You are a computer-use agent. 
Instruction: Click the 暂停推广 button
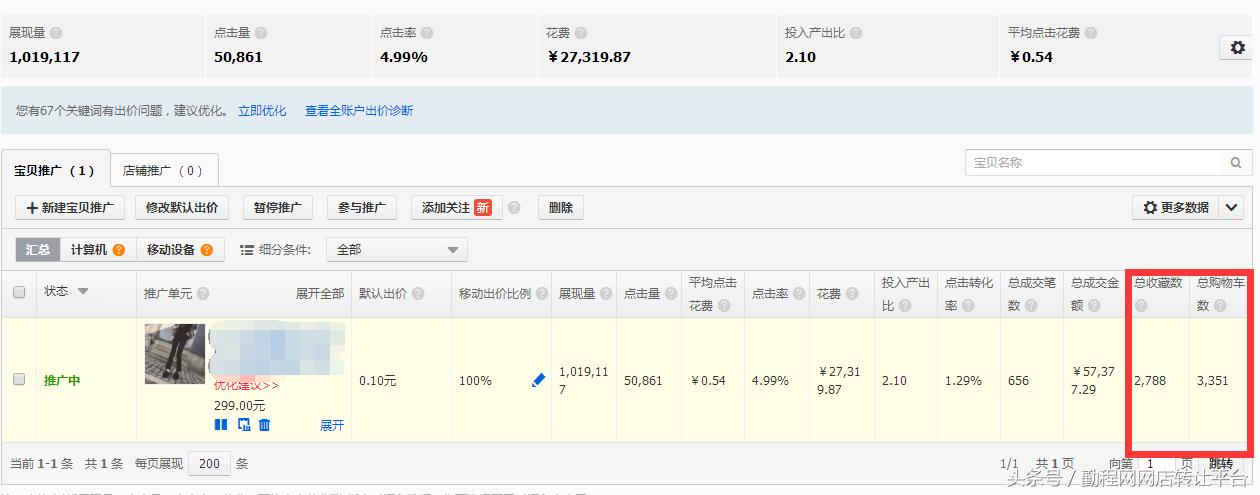click(x=277, y=208)
